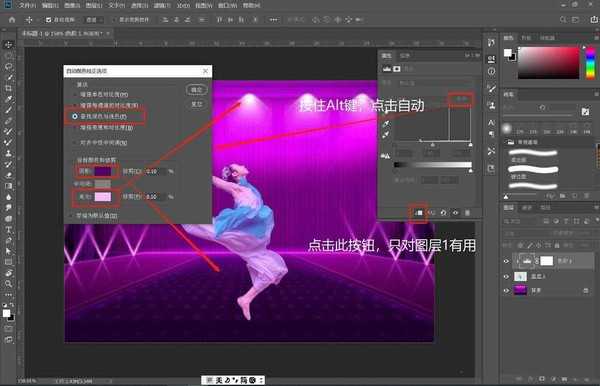This screenshot has height=386, width=600.
Task: Open the 滤镜 menu
Action: point(162,5)
